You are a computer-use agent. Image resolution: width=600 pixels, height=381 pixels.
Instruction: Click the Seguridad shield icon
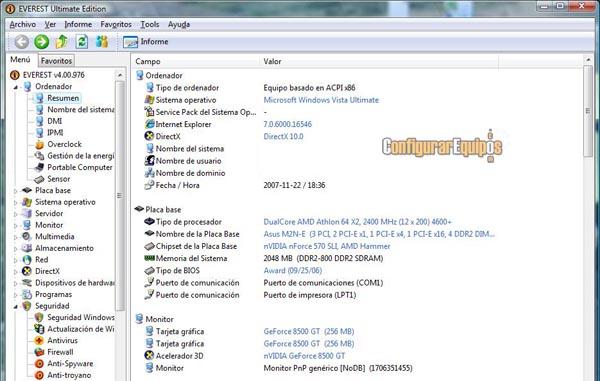point(27,306)
